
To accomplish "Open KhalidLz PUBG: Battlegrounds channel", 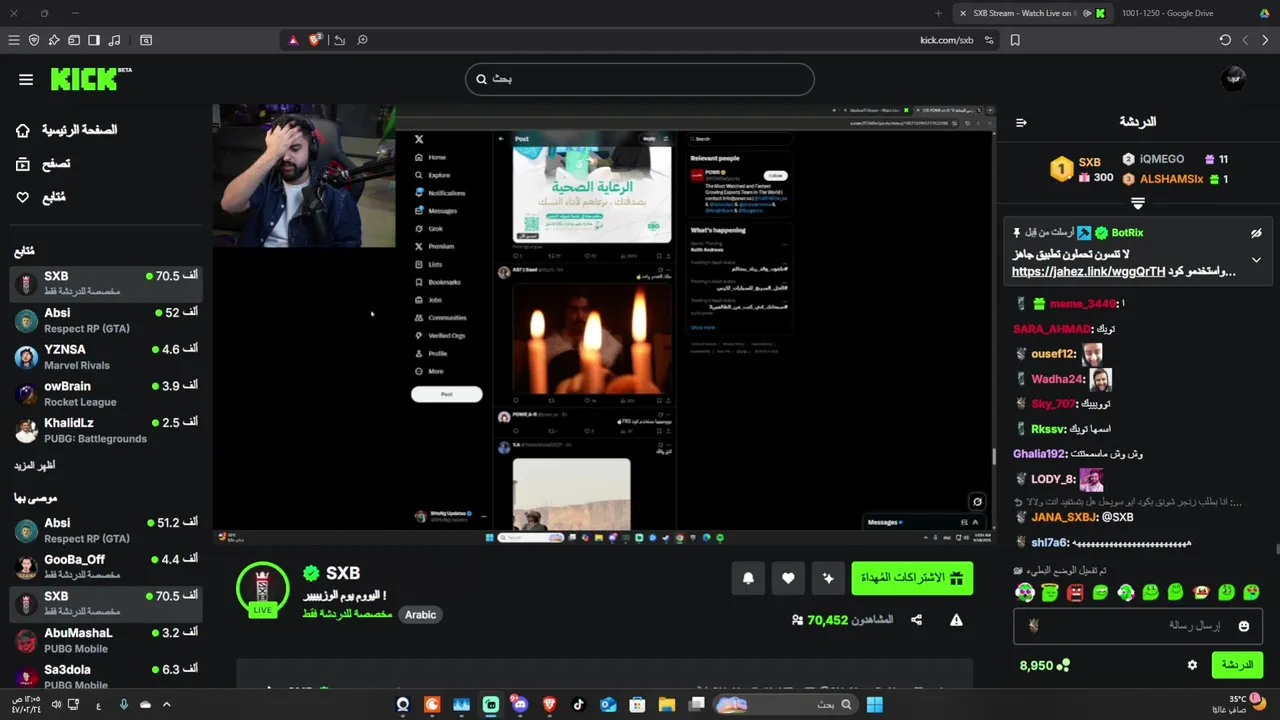I will pyautogui.click(x=106, y=430).
